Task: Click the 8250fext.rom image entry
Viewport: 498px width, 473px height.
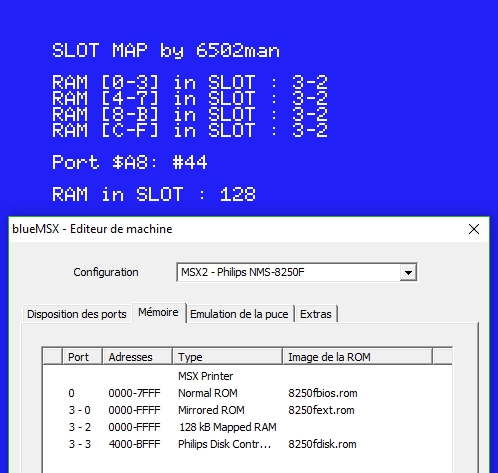Action: click(x=321, y=410)
